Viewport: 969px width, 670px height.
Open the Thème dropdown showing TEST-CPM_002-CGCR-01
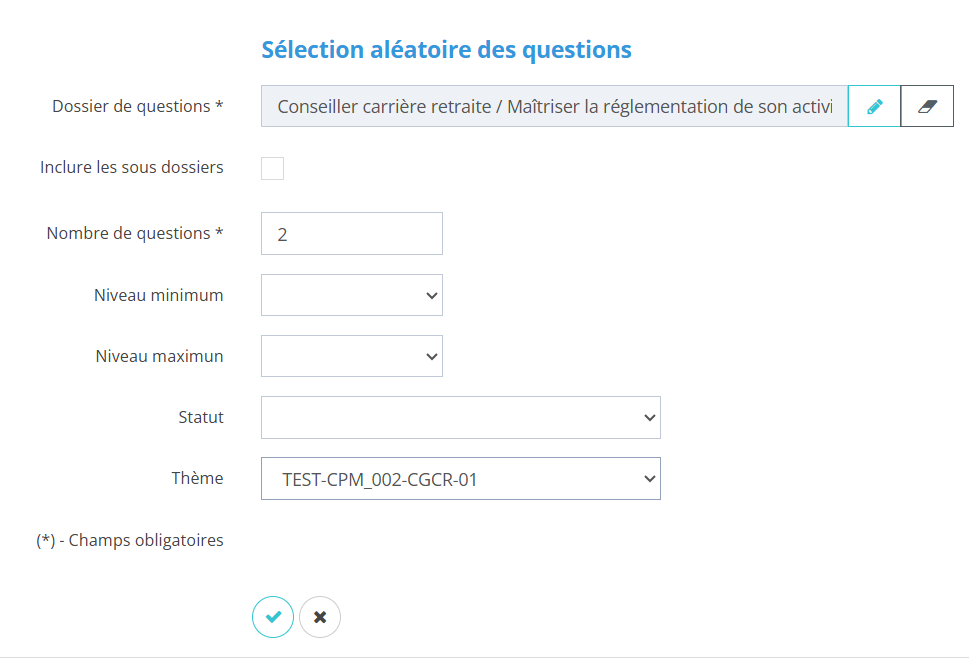pos(460,479)
